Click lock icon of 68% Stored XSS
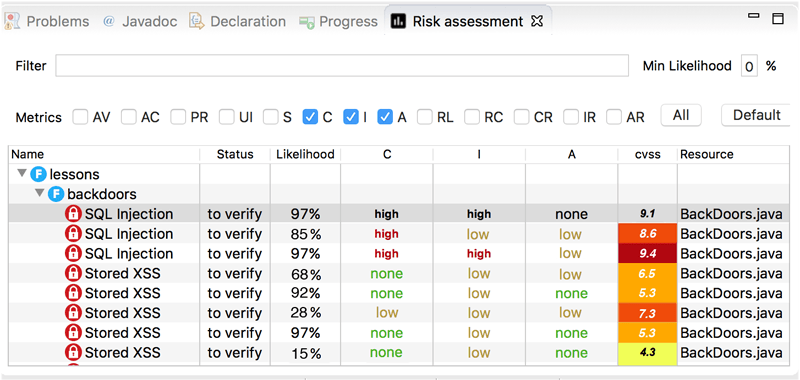800x380 pixels. click(x=73, y=273)
